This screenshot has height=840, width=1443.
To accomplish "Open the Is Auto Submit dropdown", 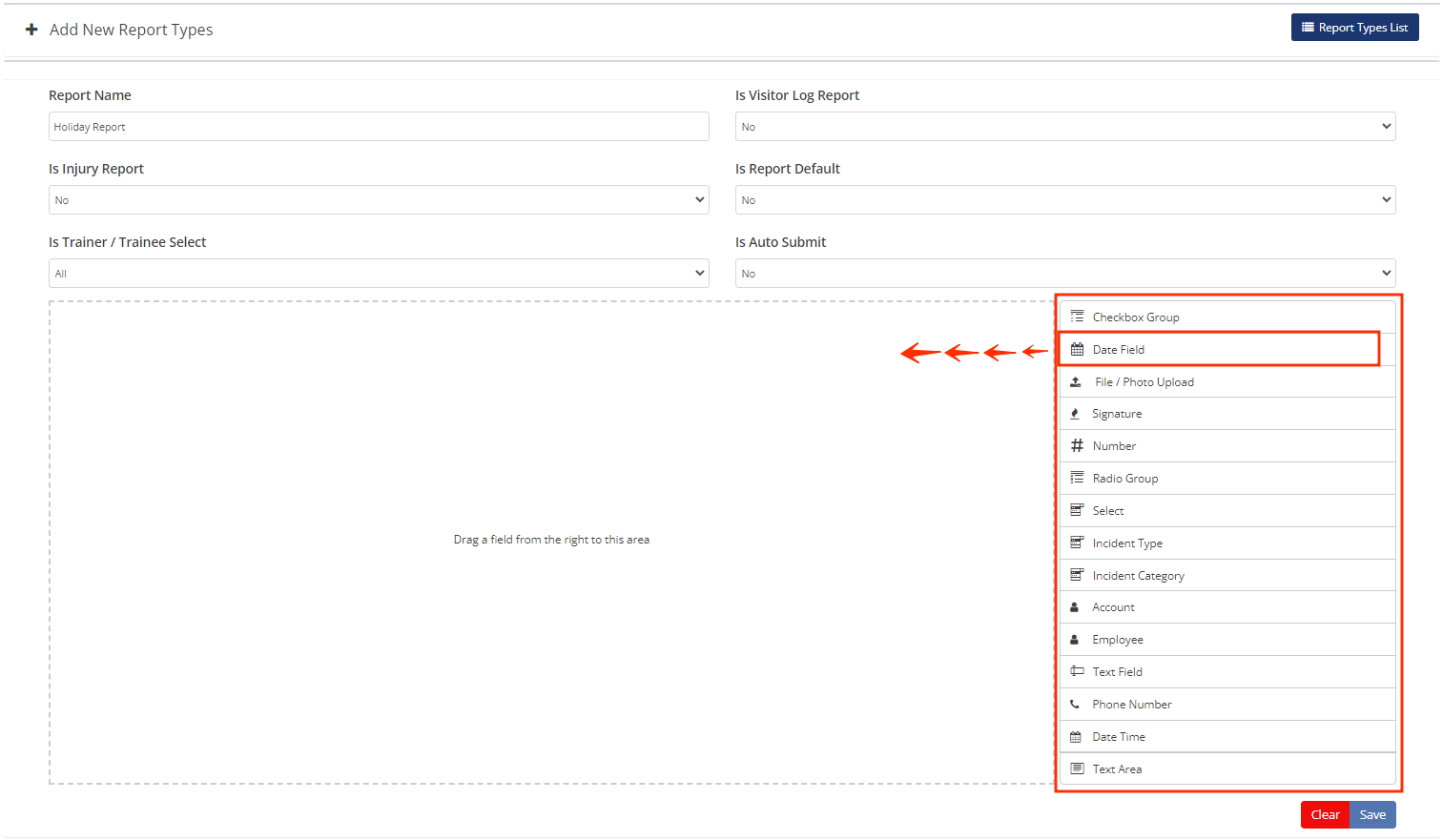I will [x=1064, y=274].
